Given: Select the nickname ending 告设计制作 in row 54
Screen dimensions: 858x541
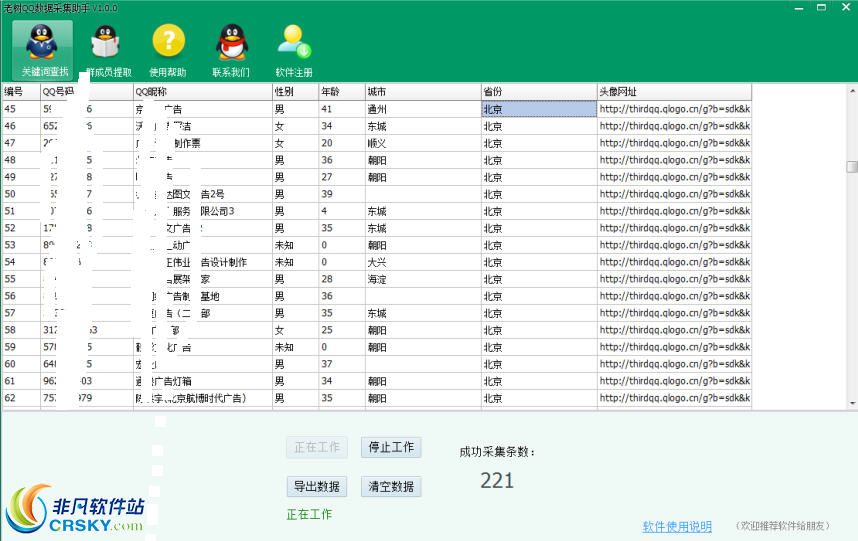Looking at the screenshot, I should tap(202, 262).
